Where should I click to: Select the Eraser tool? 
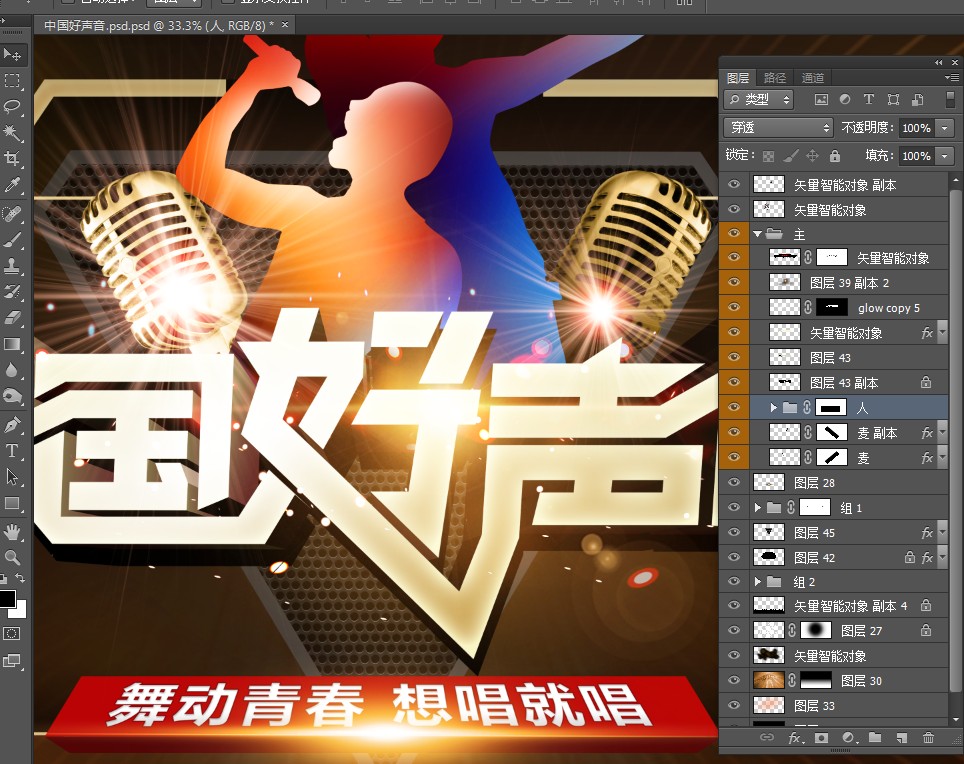click(12, 317)
